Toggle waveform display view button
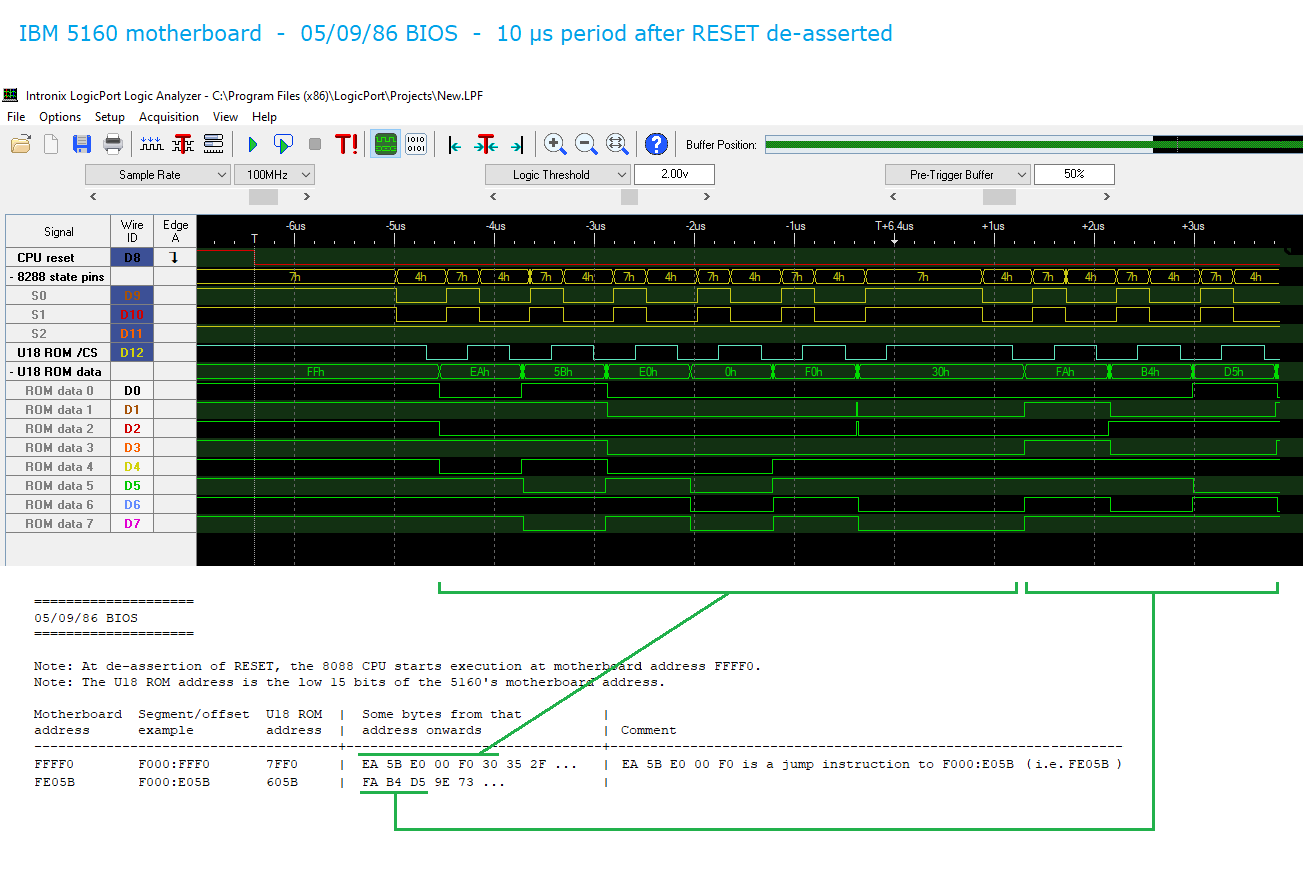The width and height of the screenshot is (1305, 881). (x=386, y=144)
